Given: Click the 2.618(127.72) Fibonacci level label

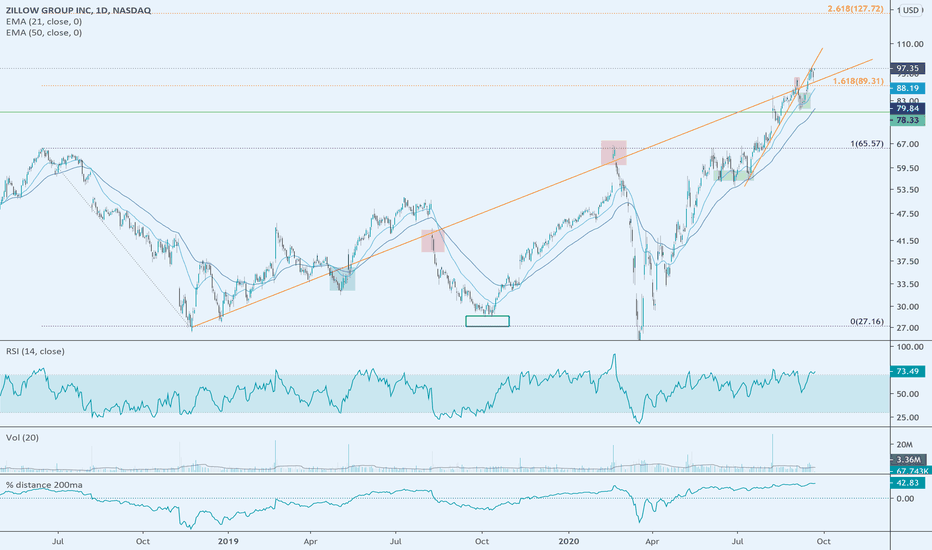Looking at the screenshot, I should tap(855, 9).
